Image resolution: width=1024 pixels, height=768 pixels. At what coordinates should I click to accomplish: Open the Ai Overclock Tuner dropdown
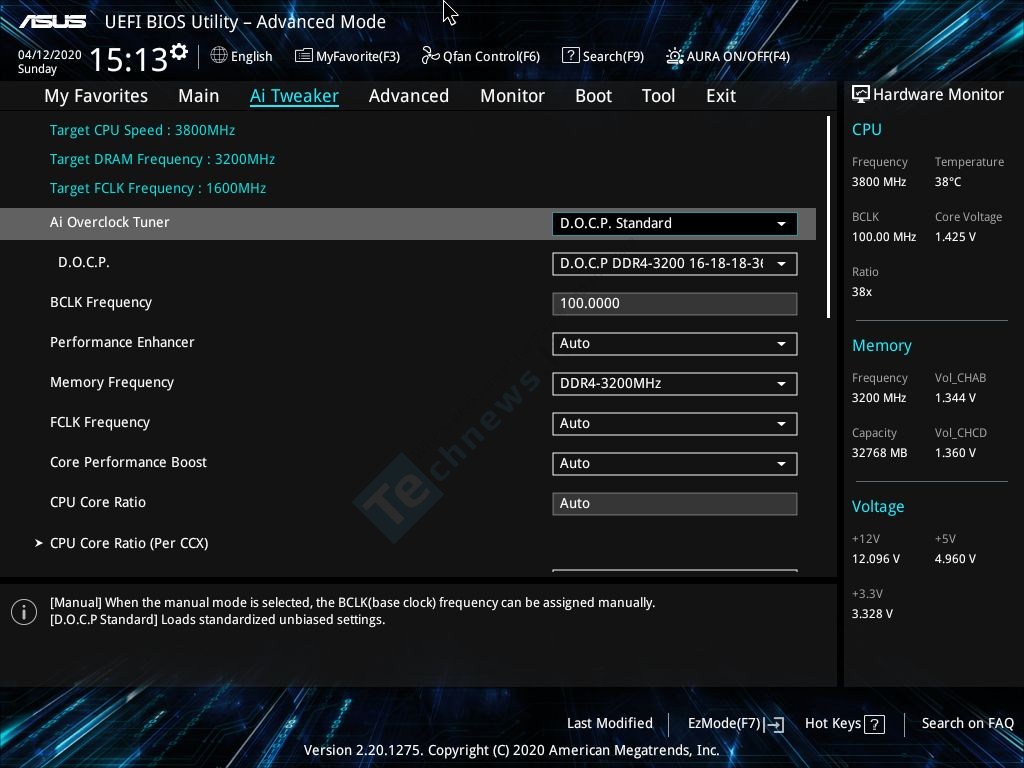pos(675,224)
